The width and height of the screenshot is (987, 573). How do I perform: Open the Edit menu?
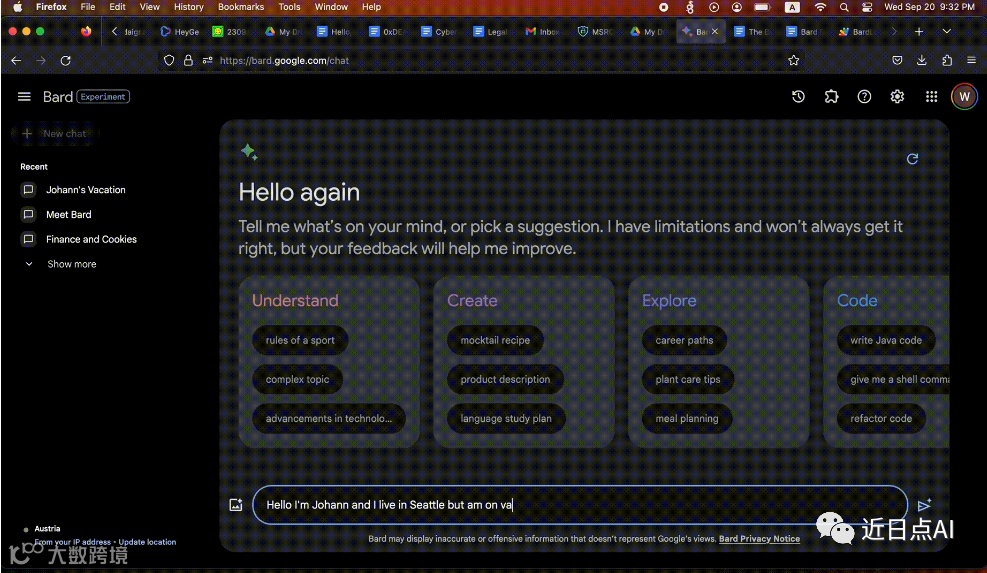[x=117, y=7]
